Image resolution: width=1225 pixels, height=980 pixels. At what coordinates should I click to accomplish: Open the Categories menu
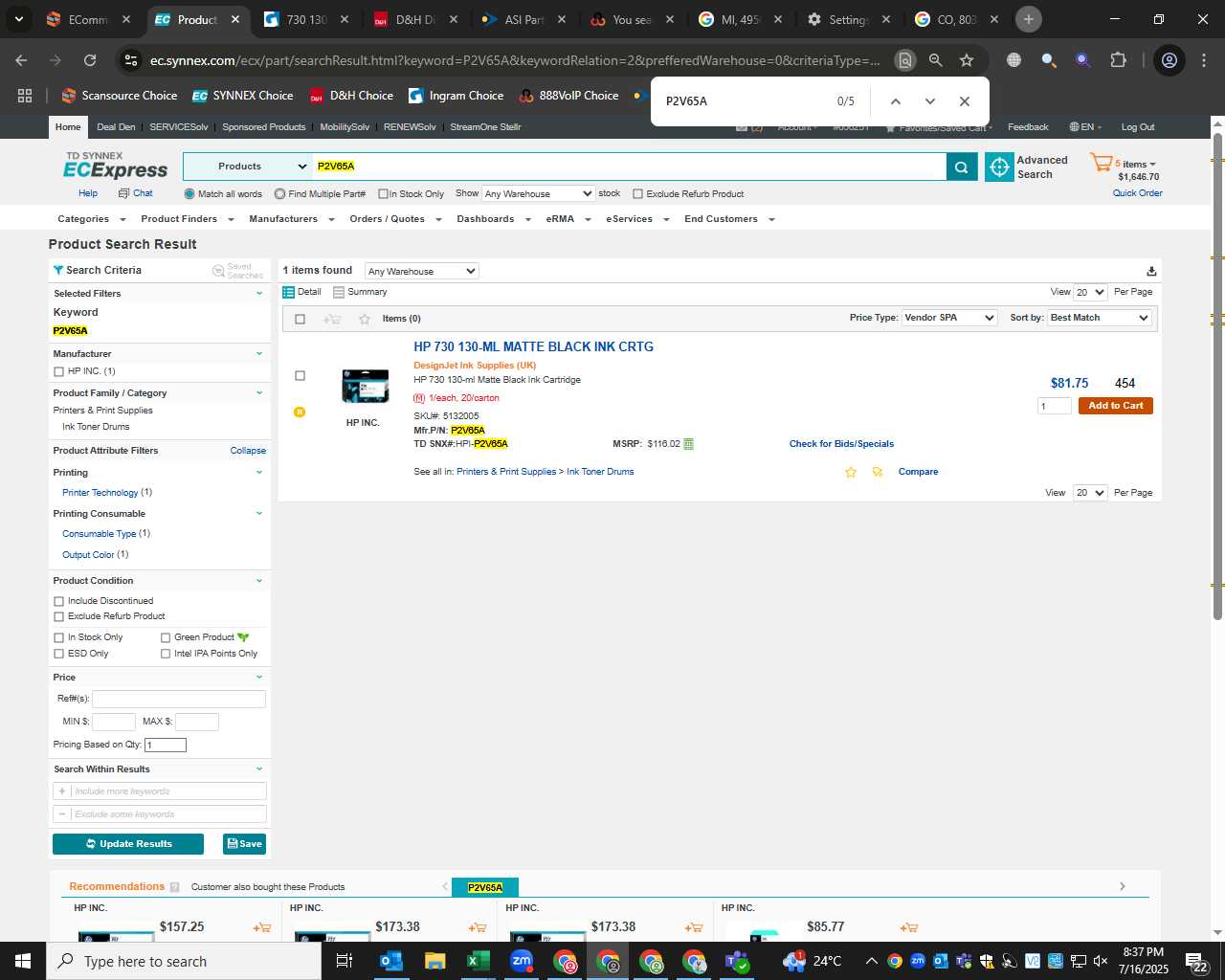pos(91,219)
